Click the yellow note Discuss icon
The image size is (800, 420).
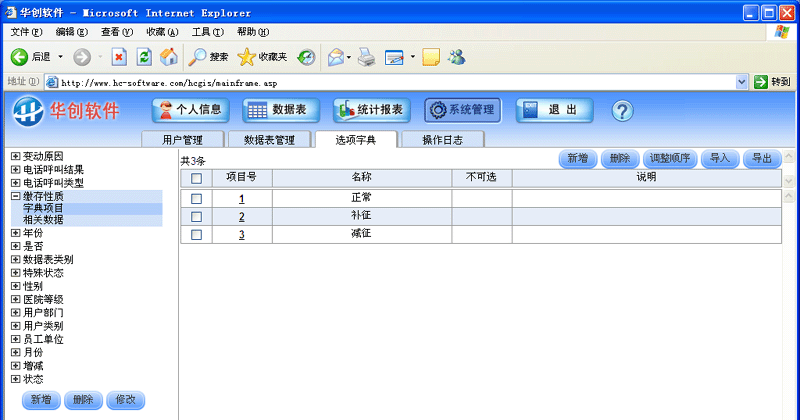(431, 57)
